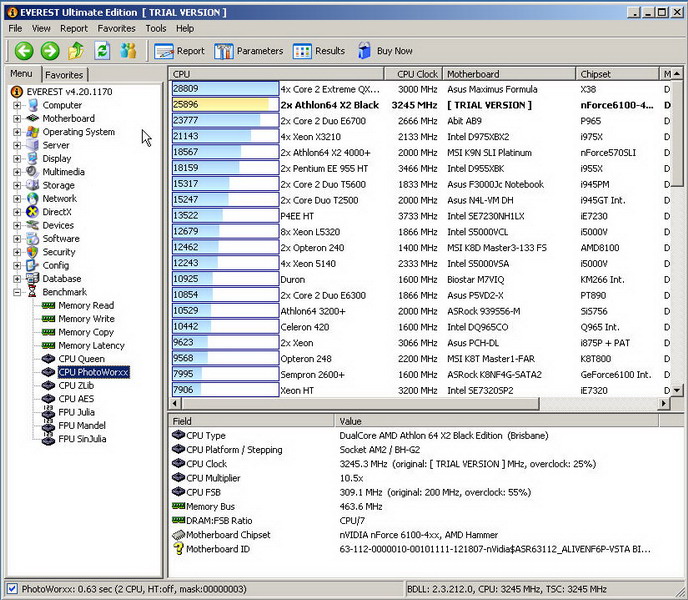
Task: Toggle the PhotoWorxx status bar checkbox
Action: 11,589
